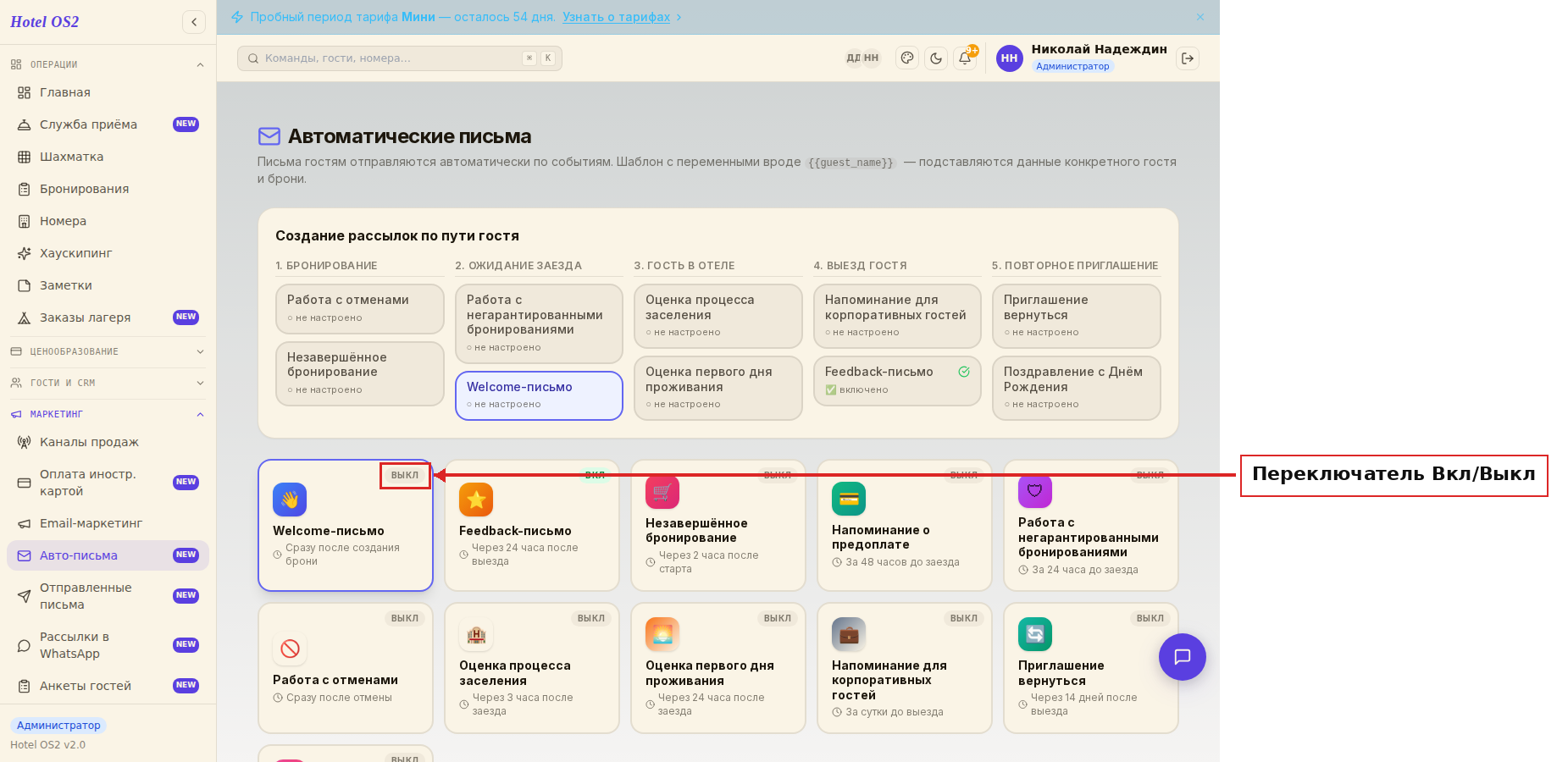The image size is (1568, 762).
Task: Collapse the sidebar with the chevron button
Action: [x=194, y=22]
